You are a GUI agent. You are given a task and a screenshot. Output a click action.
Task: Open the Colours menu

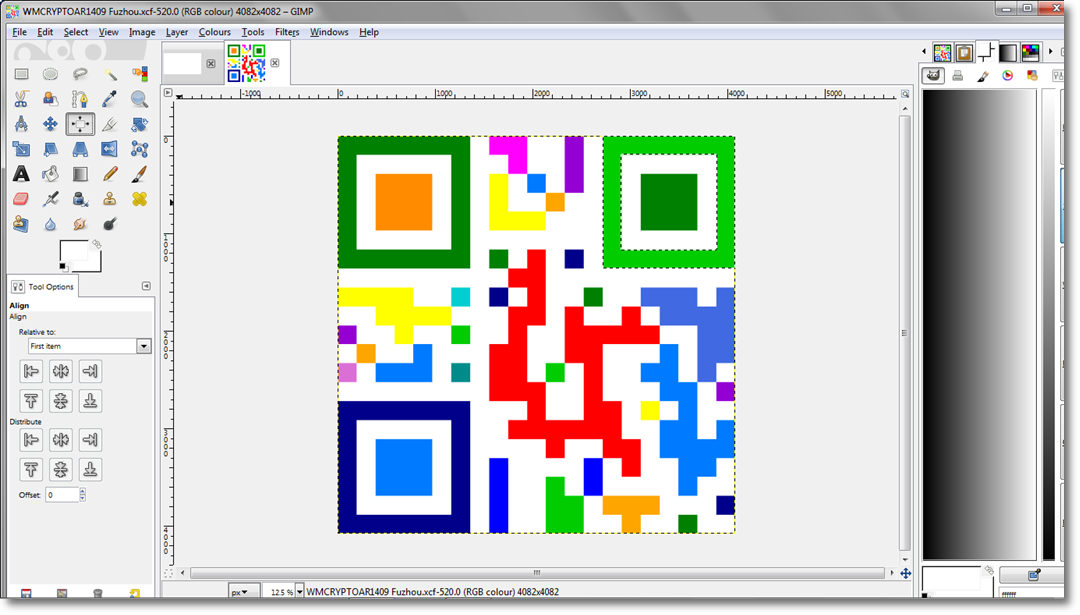pos(215,32)
